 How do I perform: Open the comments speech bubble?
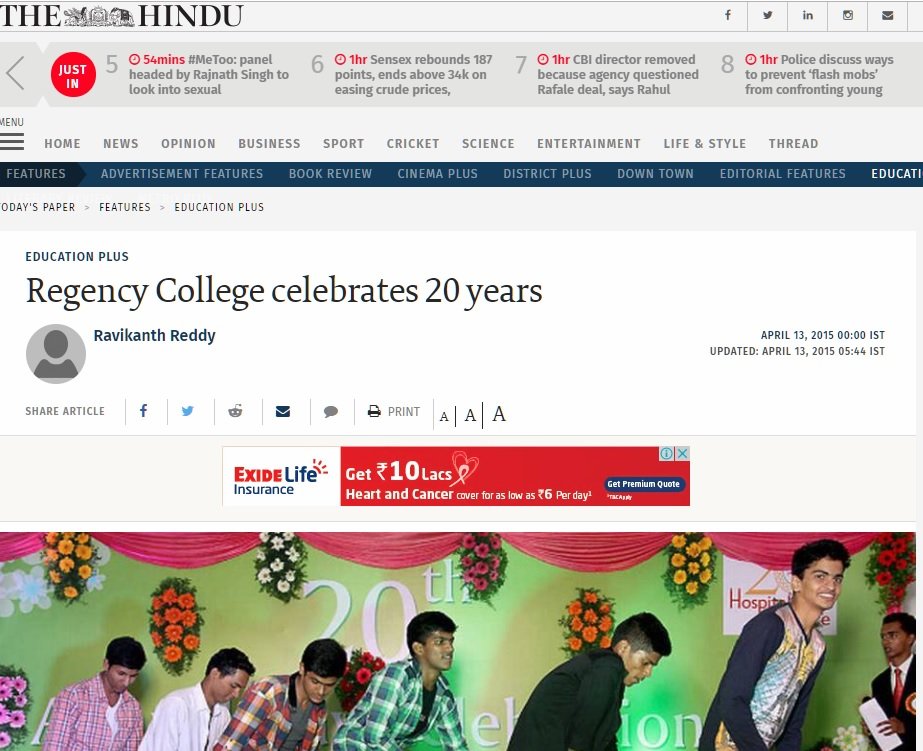pyautogui.click(x=331, y=411)
